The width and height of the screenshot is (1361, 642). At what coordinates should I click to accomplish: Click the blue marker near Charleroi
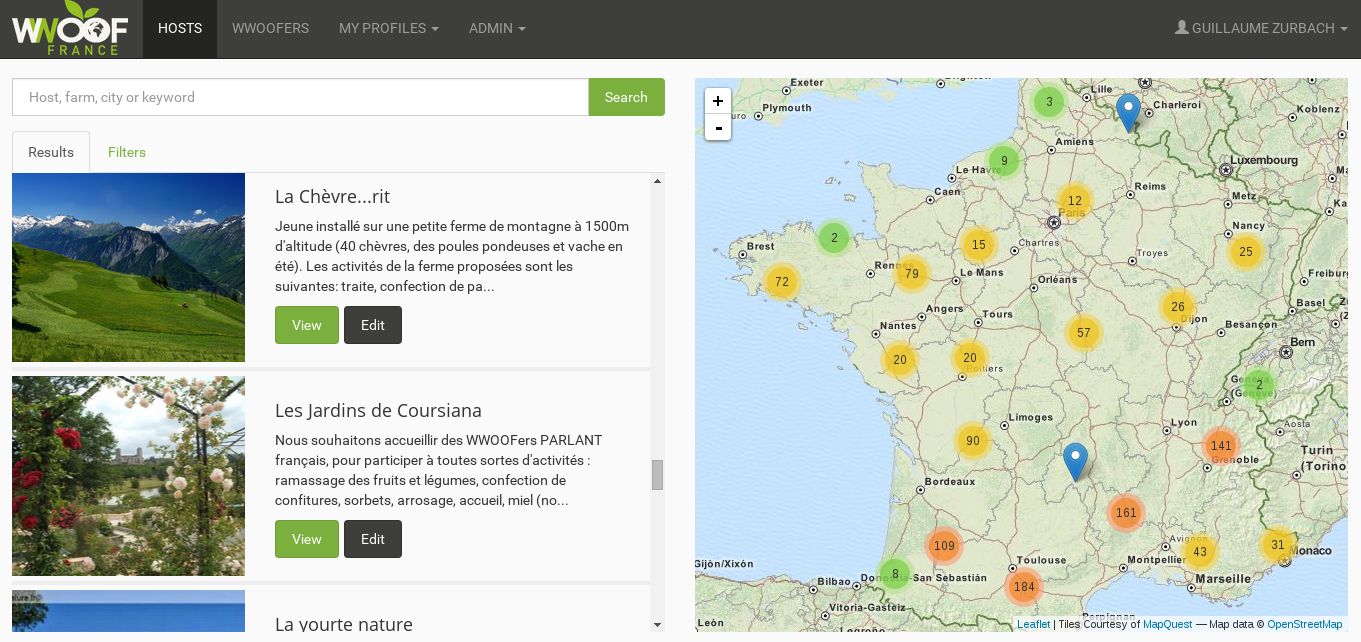(x=1128, y=113)
